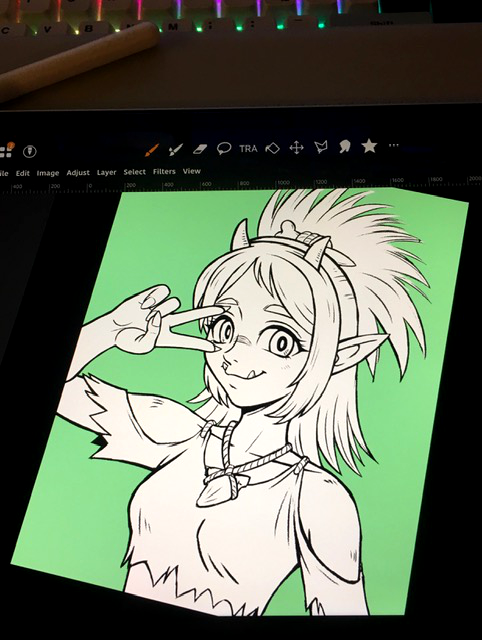482x640 pixels.
Task: Click the Star favorites tool icon
Action: 369,145
